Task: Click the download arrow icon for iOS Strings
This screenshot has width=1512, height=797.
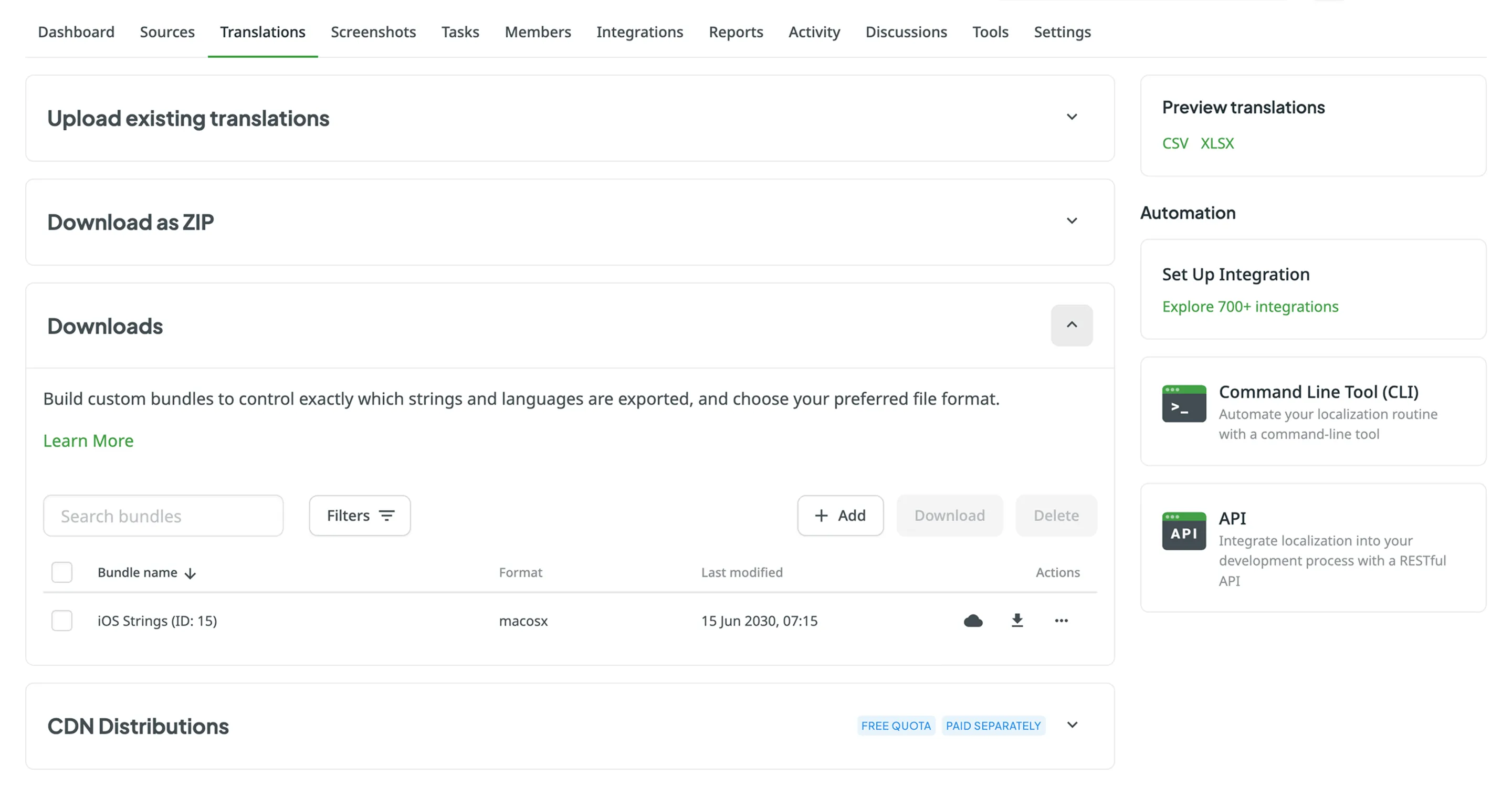Action: click(1017, 621)
